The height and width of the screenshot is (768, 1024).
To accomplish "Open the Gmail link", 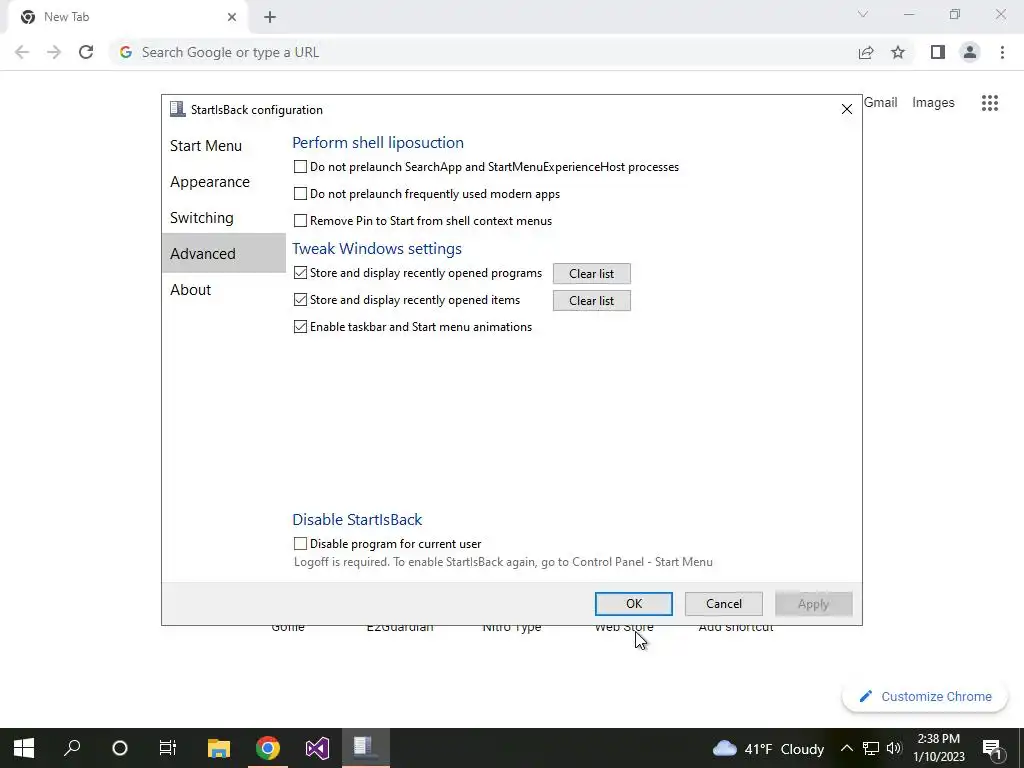I will (880, 103).
